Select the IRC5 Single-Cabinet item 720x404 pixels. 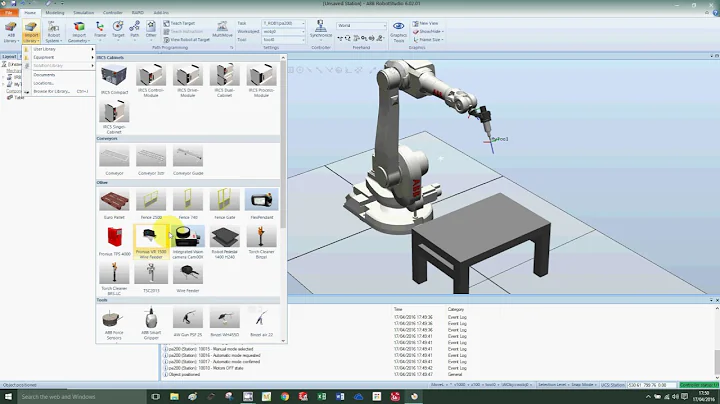coord(114,117)
